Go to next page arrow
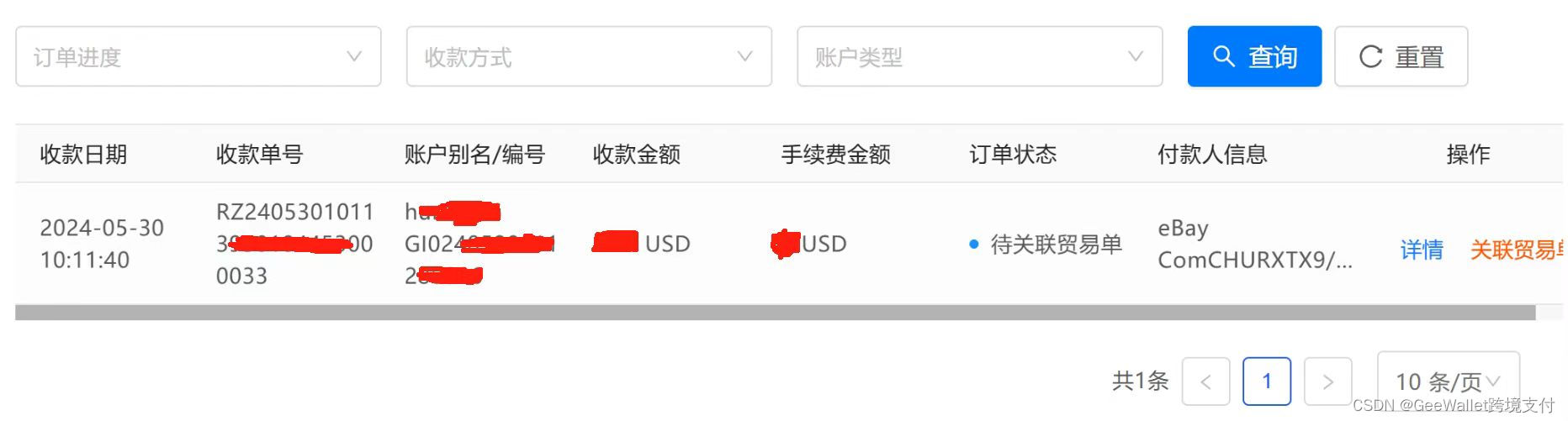Screen dimensions: 1568x421 [x=1328, y=382]
